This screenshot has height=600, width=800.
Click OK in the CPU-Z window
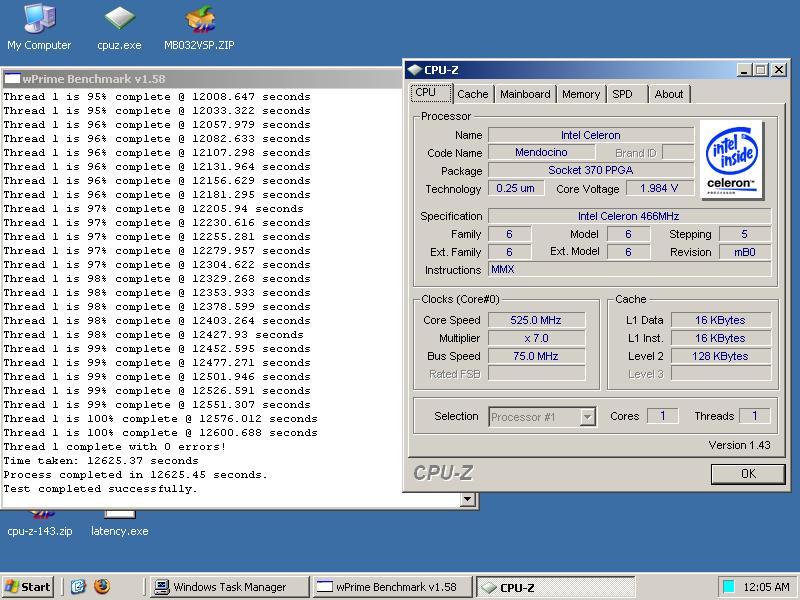click(748, 474)
